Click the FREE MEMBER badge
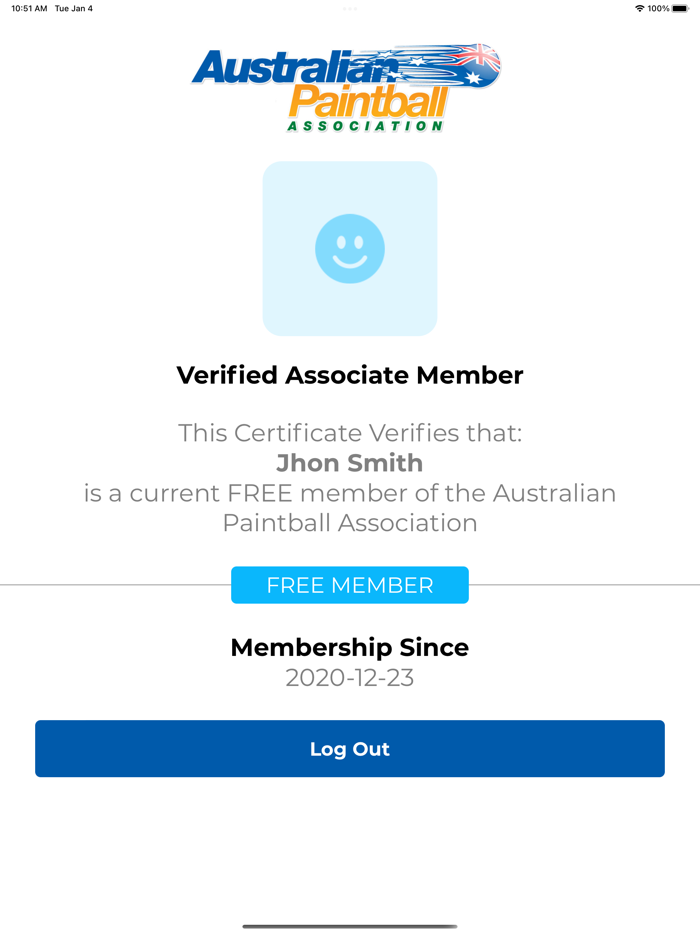Image resolution: width=700 pixels, height=934 pixels. (349, 585)
